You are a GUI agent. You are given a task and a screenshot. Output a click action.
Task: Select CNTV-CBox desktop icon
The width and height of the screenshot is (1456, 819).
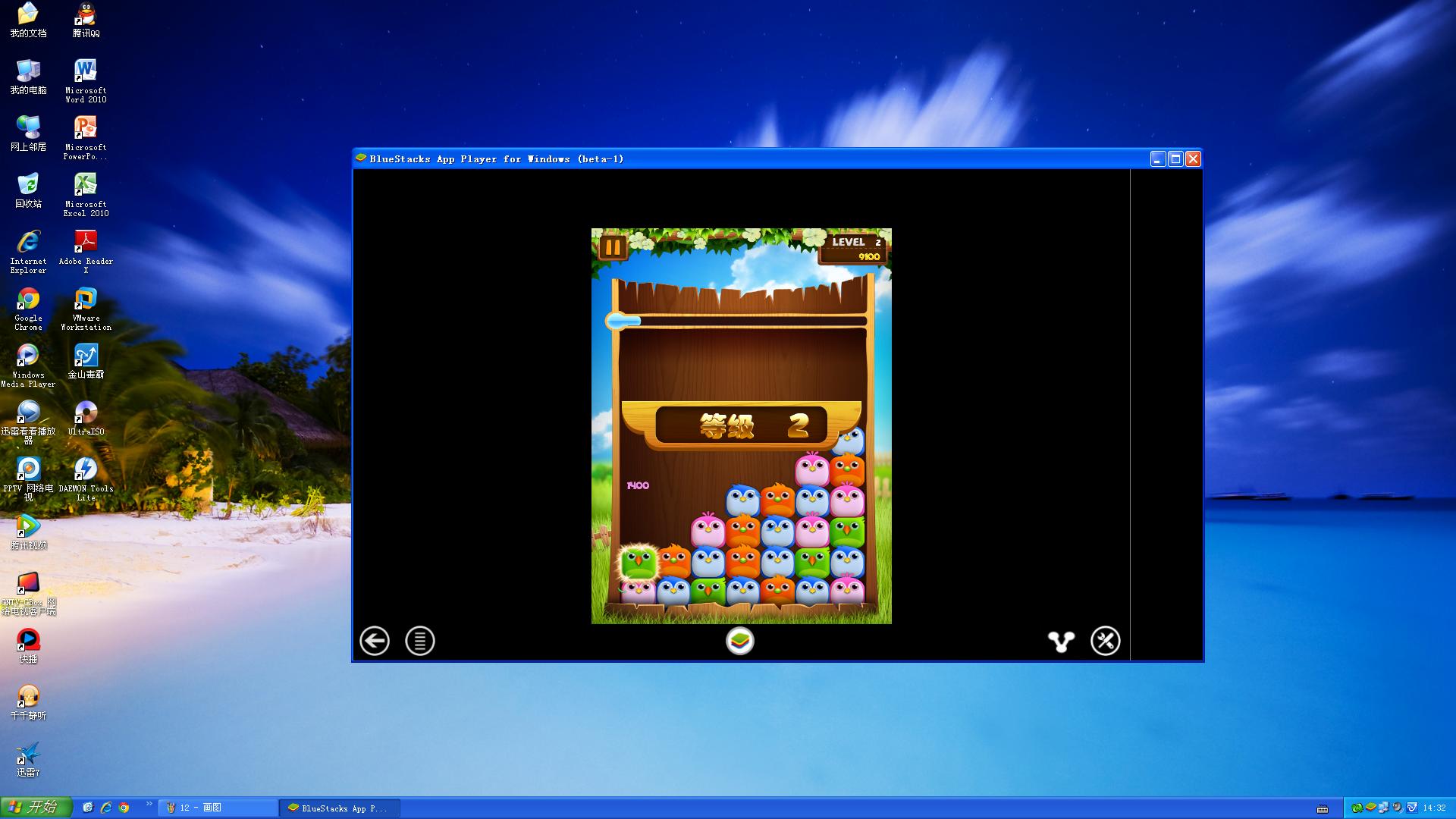click(28, 593)
